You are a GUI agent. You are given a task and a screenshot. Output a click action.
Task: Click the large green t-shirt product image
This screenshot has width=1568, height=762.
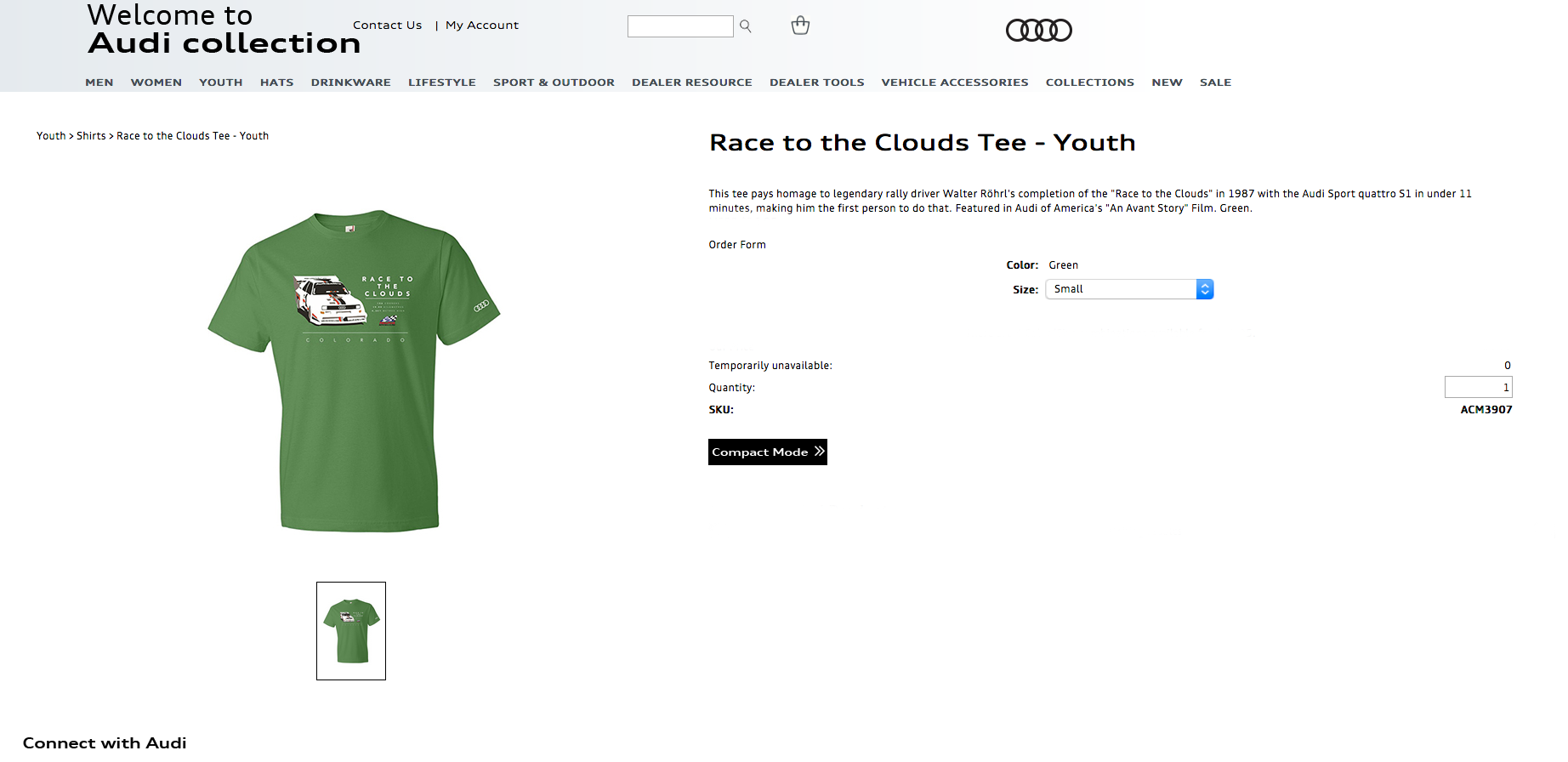(x=354, y=371)
